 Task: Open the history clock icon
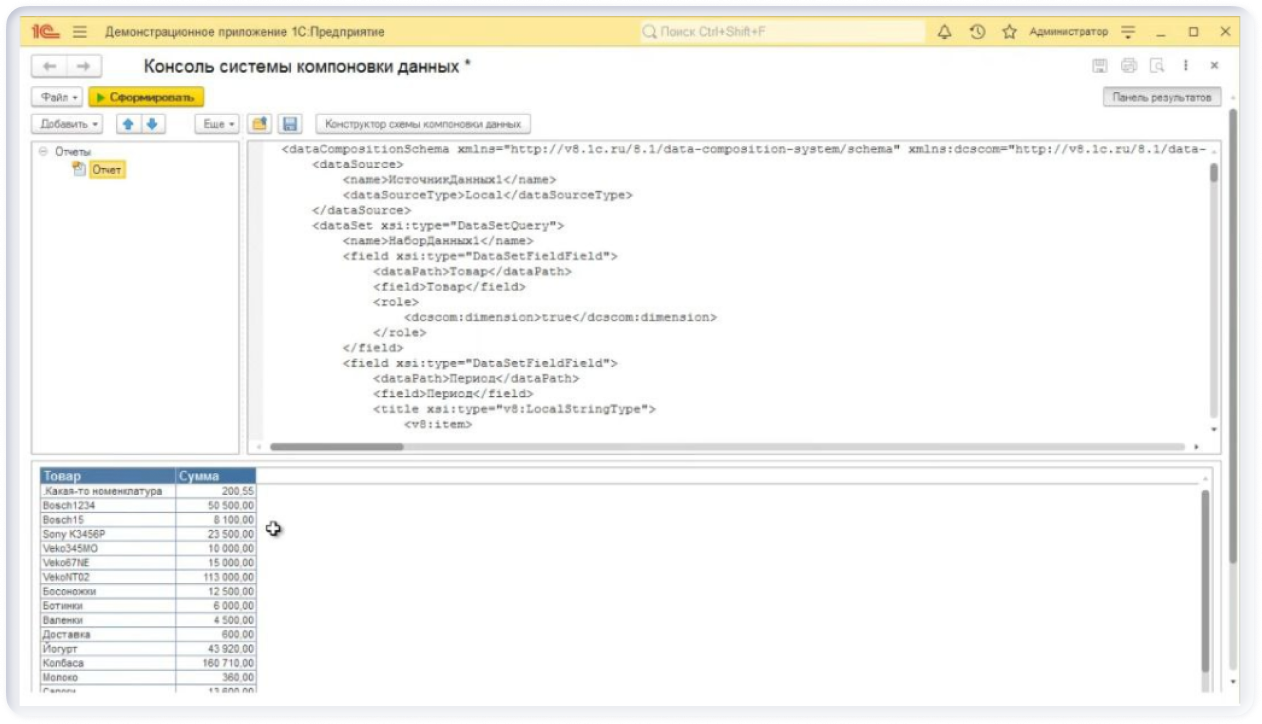[977, 32]
